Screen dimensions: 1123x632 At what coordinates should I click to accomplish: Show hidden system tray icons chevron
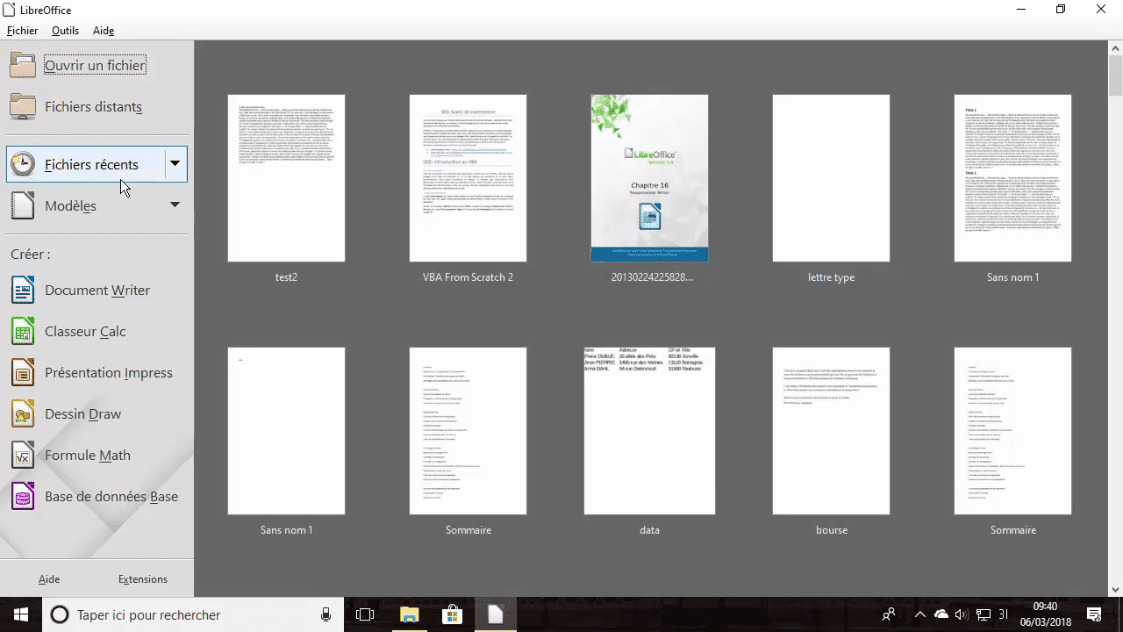click(920, 615)
